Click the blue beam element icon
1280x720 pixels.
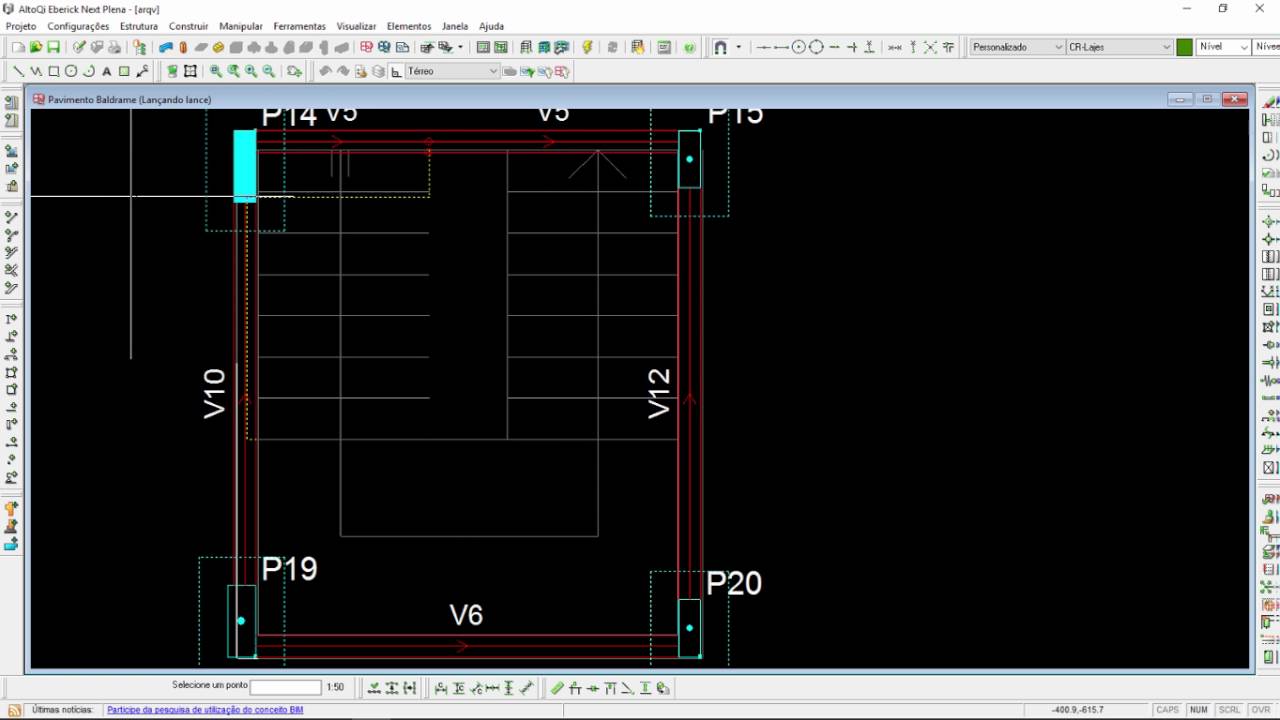(166, 47)
